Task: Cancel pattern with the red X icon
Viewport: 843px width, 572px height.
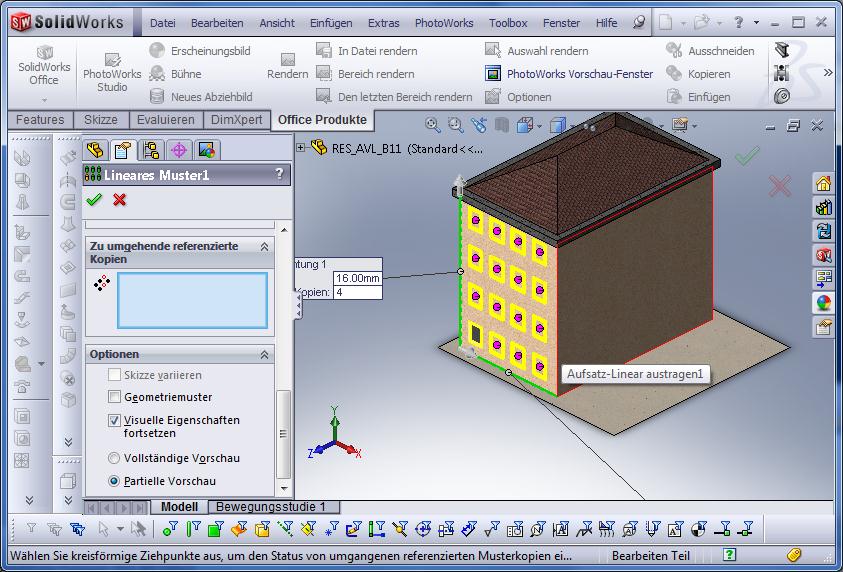Action: pyautogui.click(x=120, y=200)
